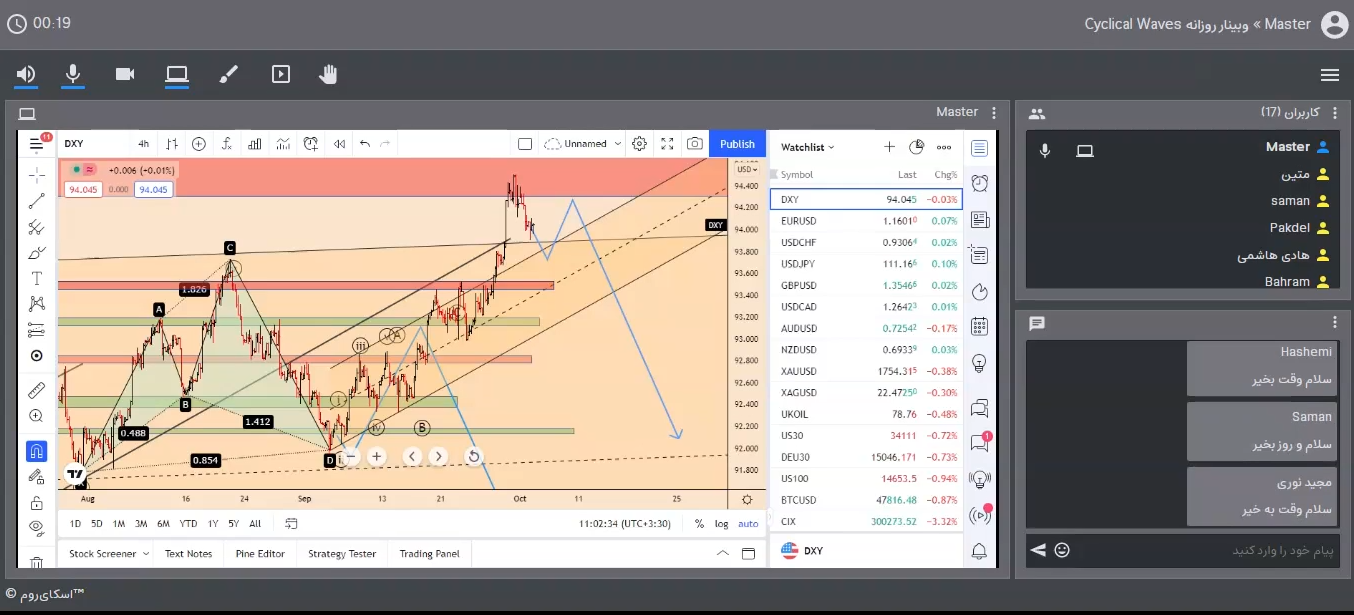Open the hamburger menu at top right
The height and width of the screenshot is (615, 1354).
tap(1329, 75)
